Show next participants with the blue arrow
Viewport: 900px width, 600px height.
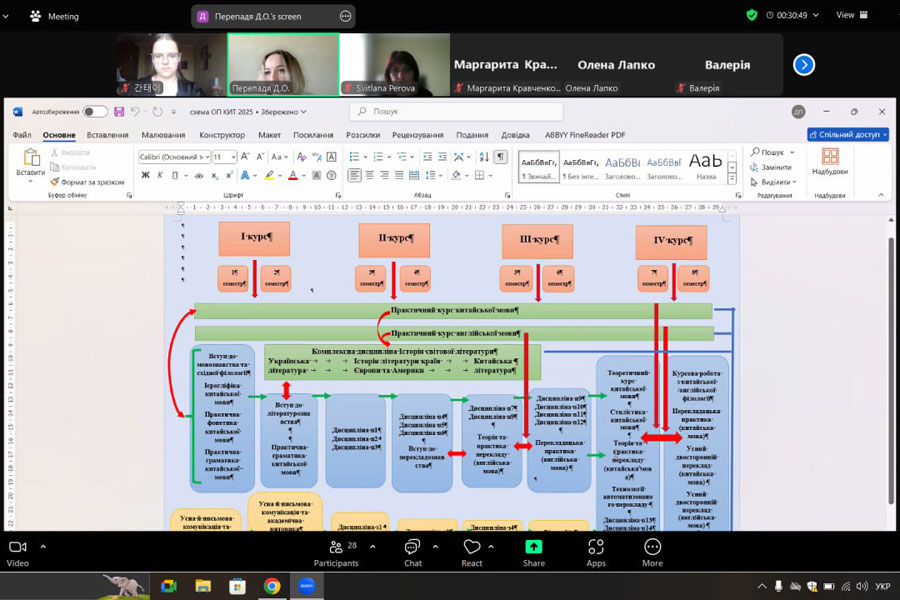804,64
